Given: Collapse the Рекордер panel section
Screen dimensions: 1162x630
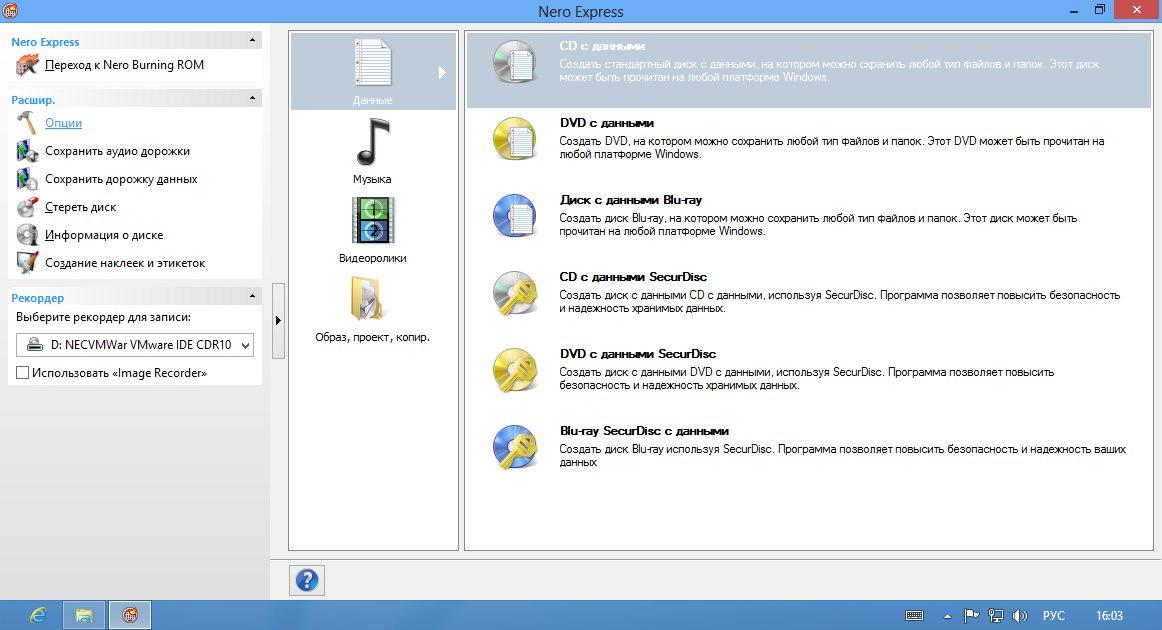Looking at the screenshot, I should (252, 296).
